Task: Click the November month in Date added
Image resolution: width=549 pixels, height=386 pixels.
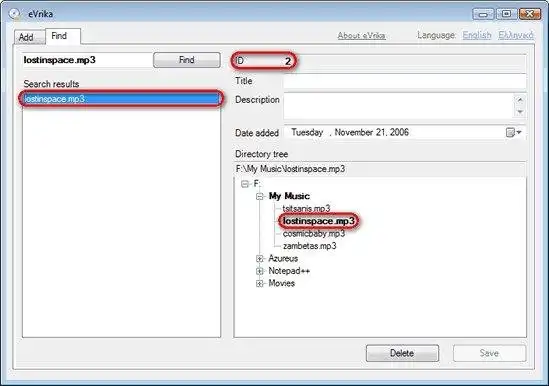Action: [354, 132]
